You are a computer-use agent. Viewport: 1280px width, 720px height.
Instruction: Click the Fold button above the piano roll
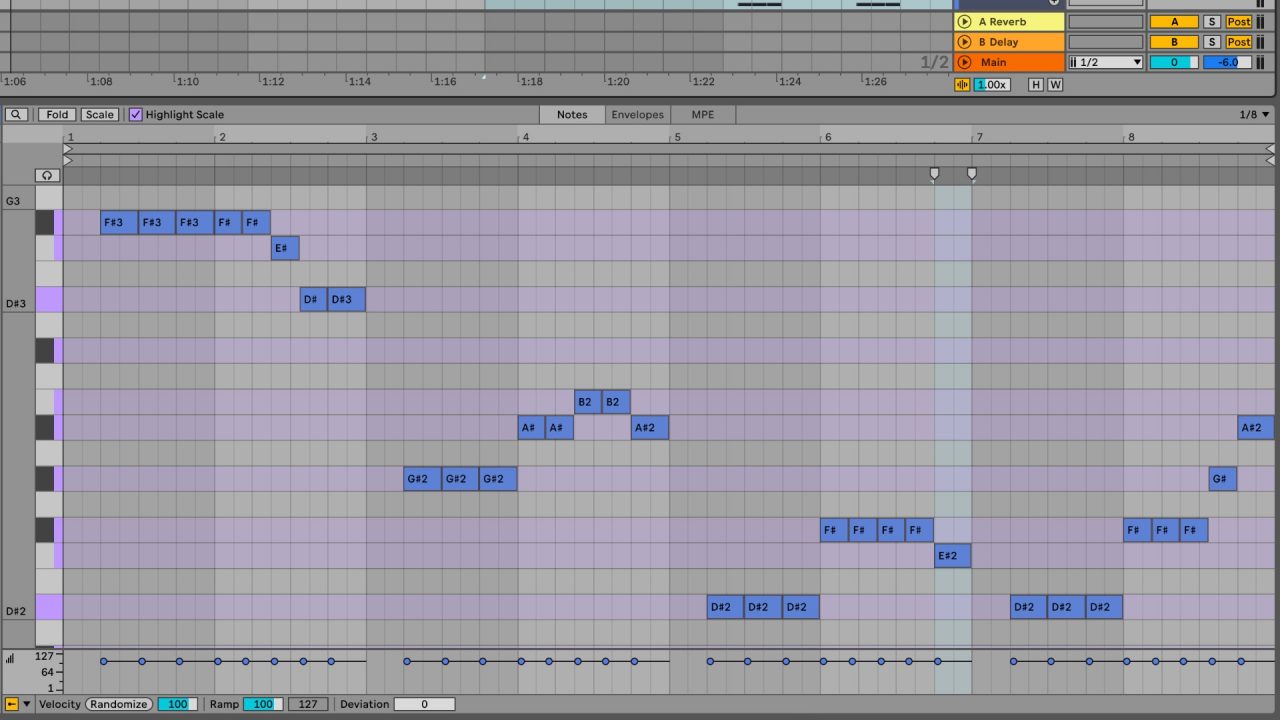pyautogui.click(x=57, y=114)
